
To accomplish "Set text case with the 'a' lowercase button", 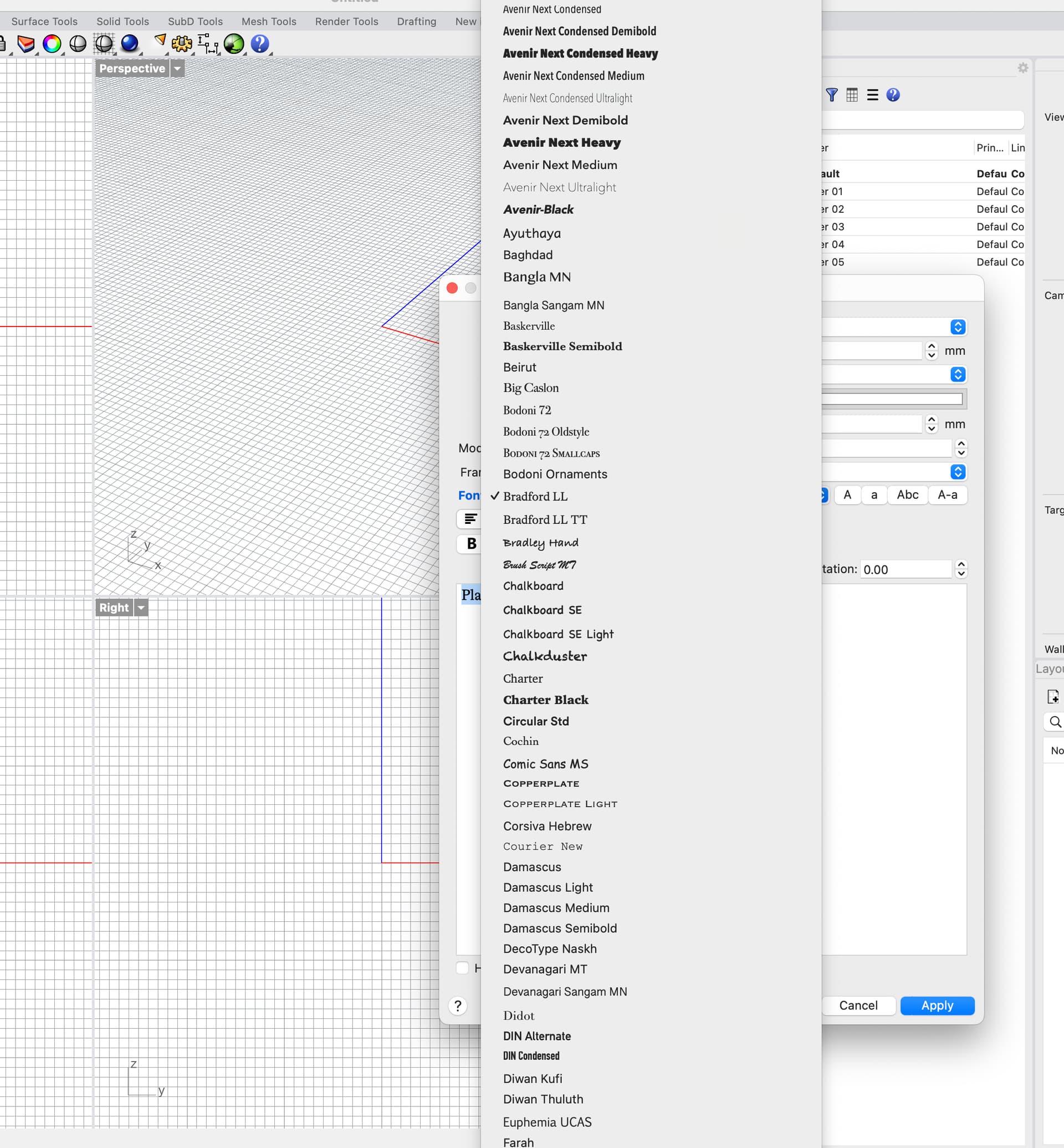I will pos(874,495).
